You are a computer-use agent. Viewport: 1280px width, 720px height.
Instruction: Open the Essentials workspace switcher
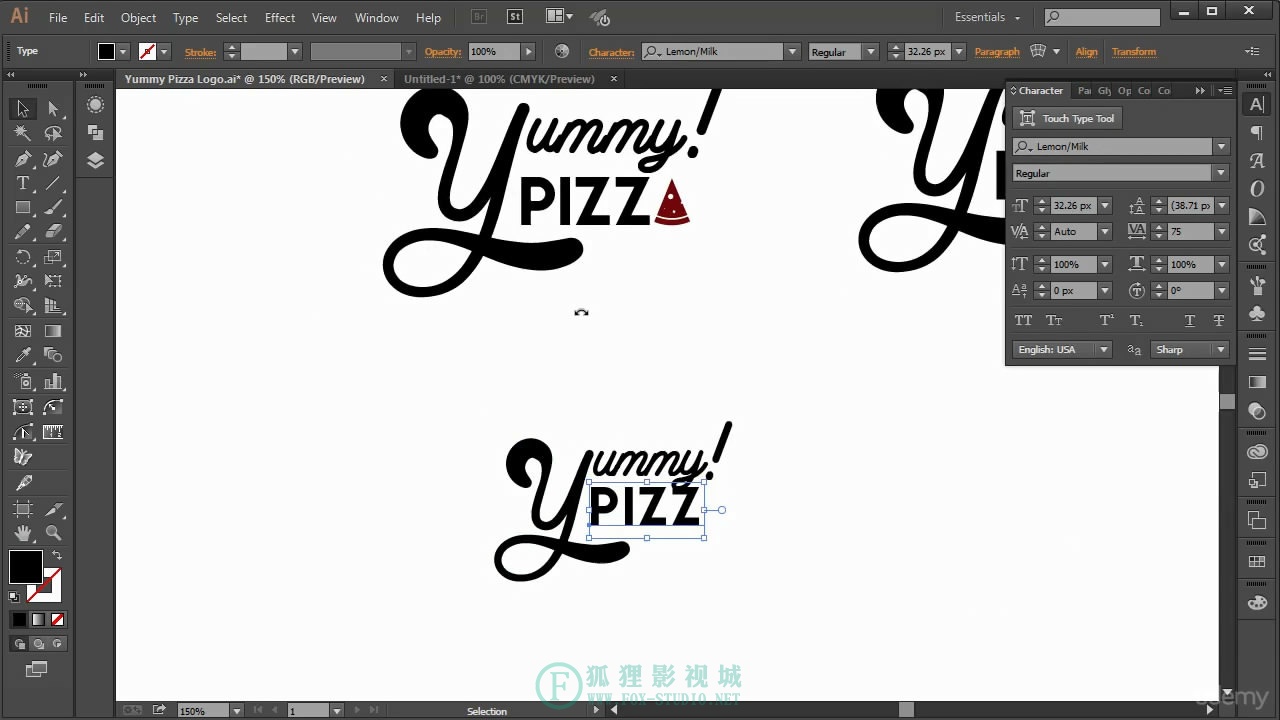click(988, 17)
